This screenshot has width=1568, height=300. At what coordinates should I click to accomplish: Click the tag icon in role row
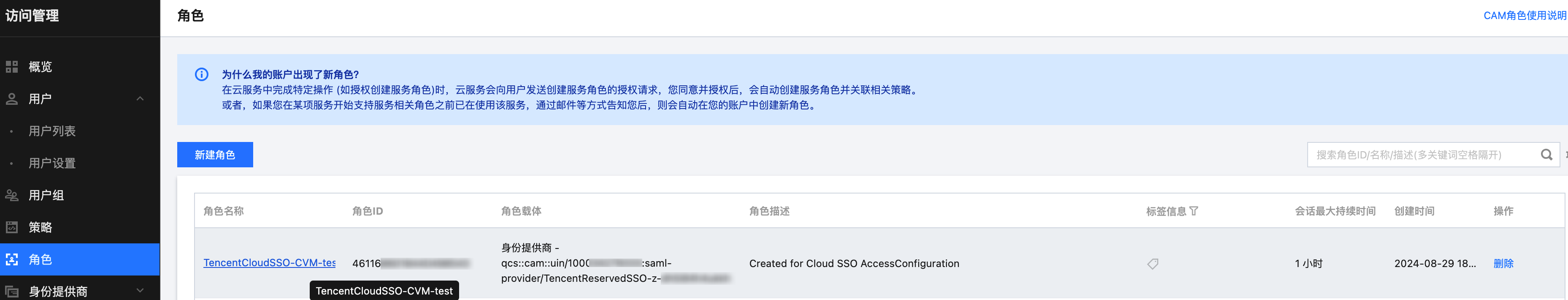tap(1153, 263)
